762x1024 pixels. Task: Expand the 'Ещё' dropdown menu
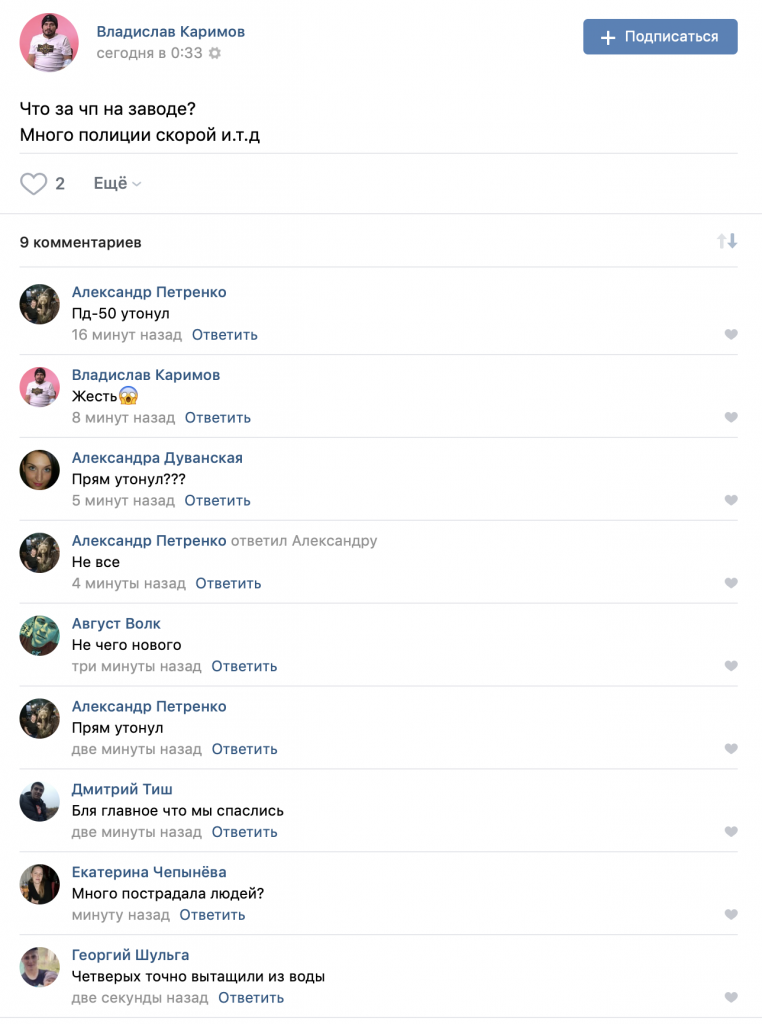click(118, 184)
